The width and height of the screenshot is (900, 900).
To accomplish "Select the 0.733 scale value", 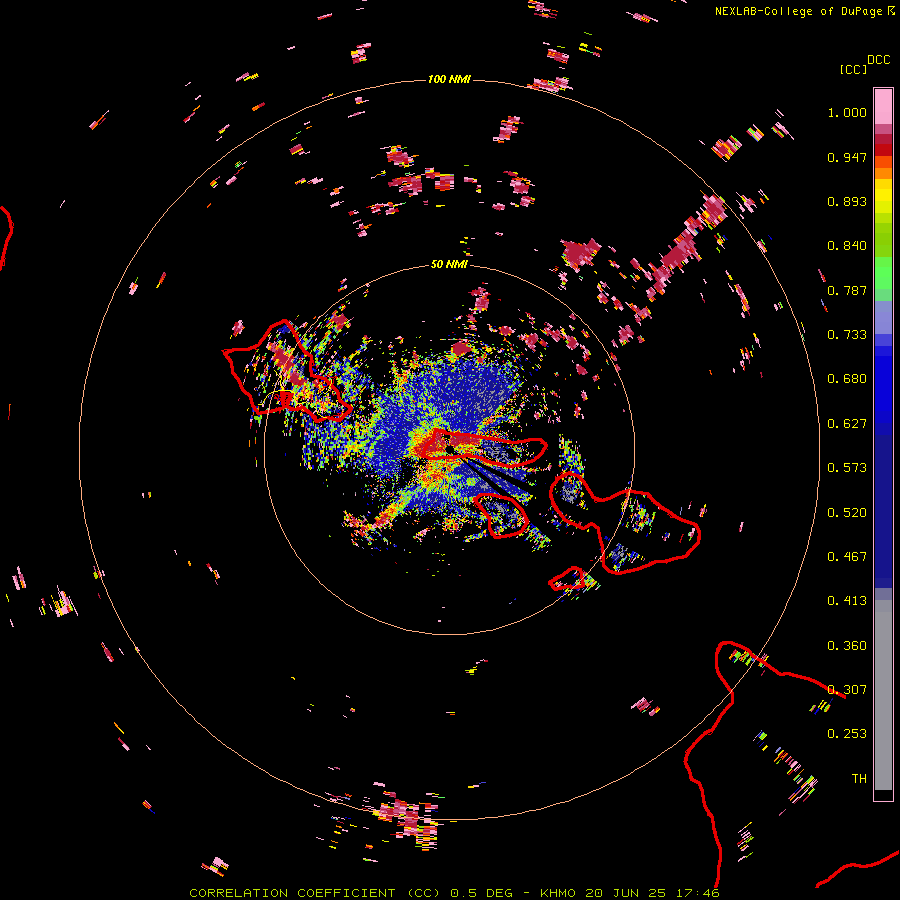I will [x=847, y=335].
